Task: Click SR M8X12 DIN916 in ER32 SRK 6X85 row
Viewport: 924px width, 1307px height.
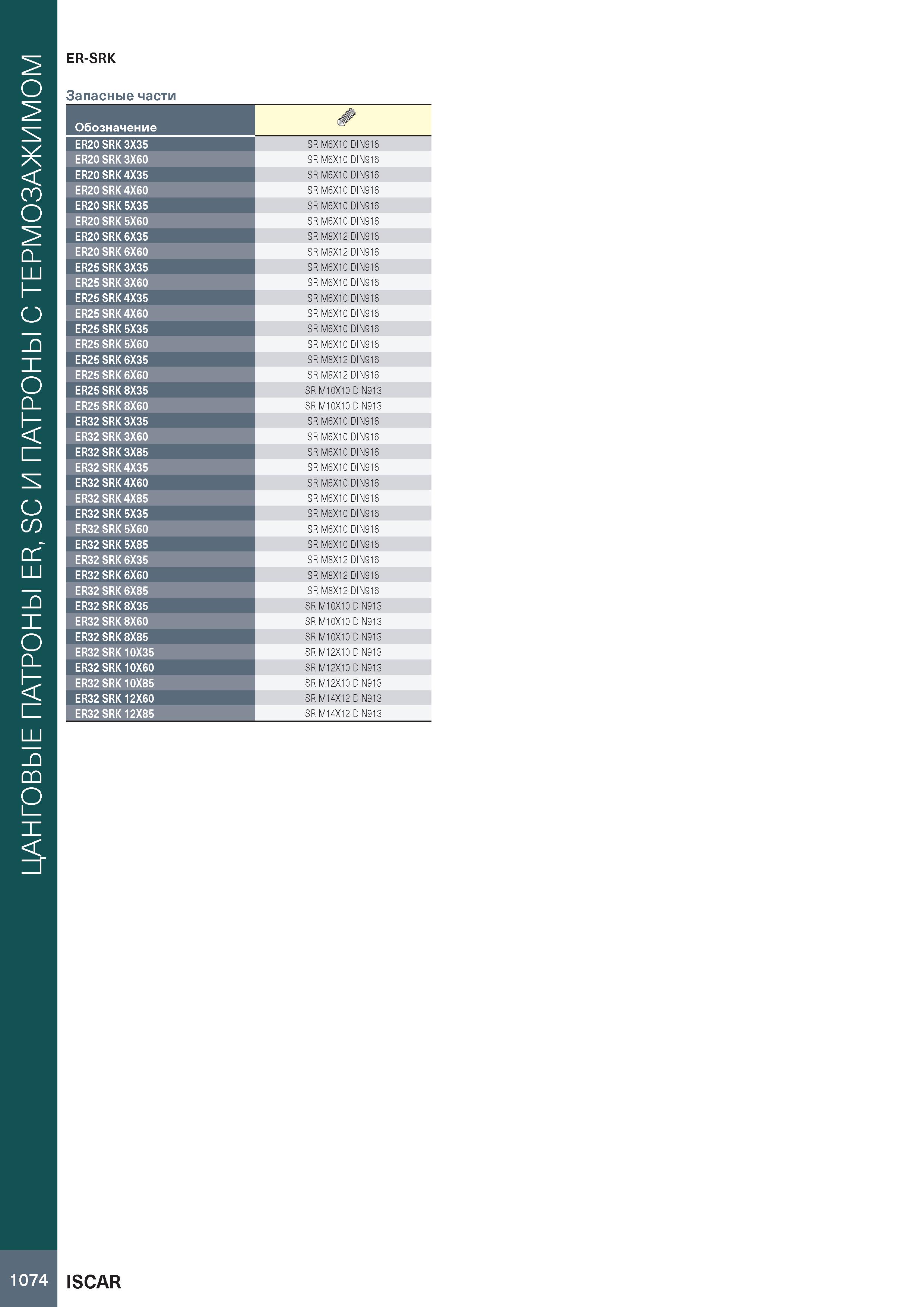Action: (343, 591)
